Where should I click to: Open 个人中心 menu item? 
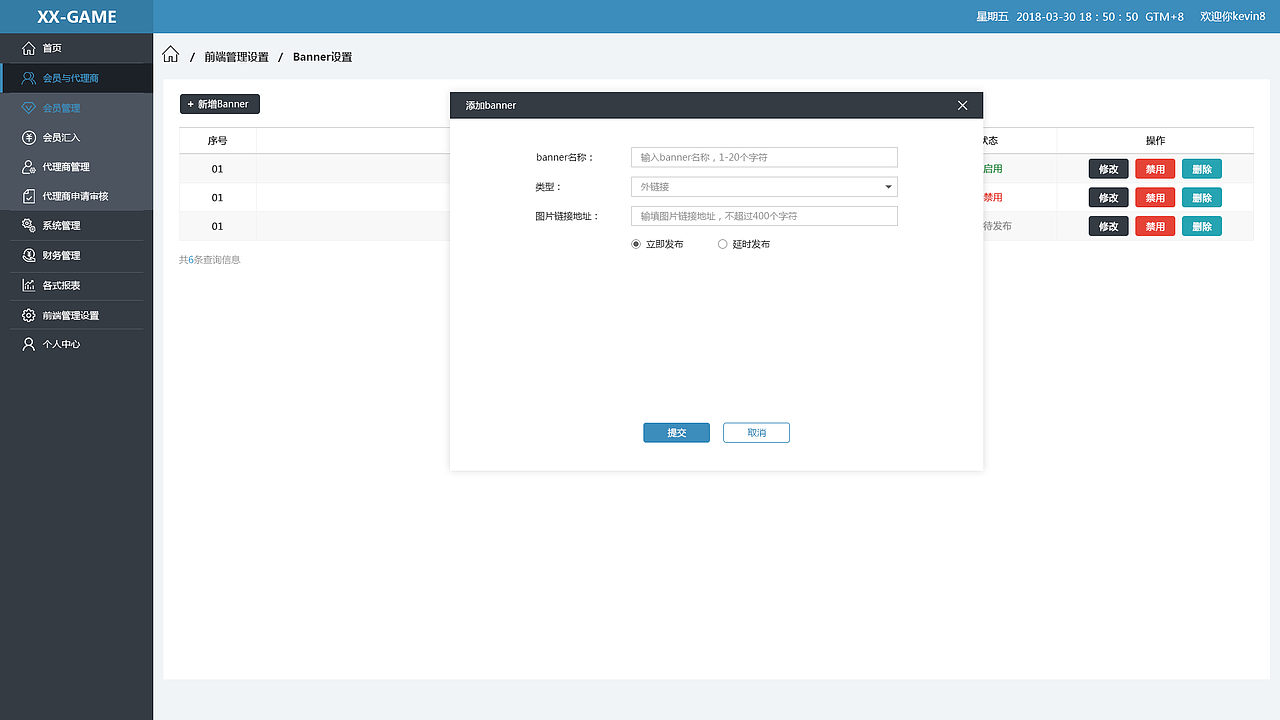(76, 344)
